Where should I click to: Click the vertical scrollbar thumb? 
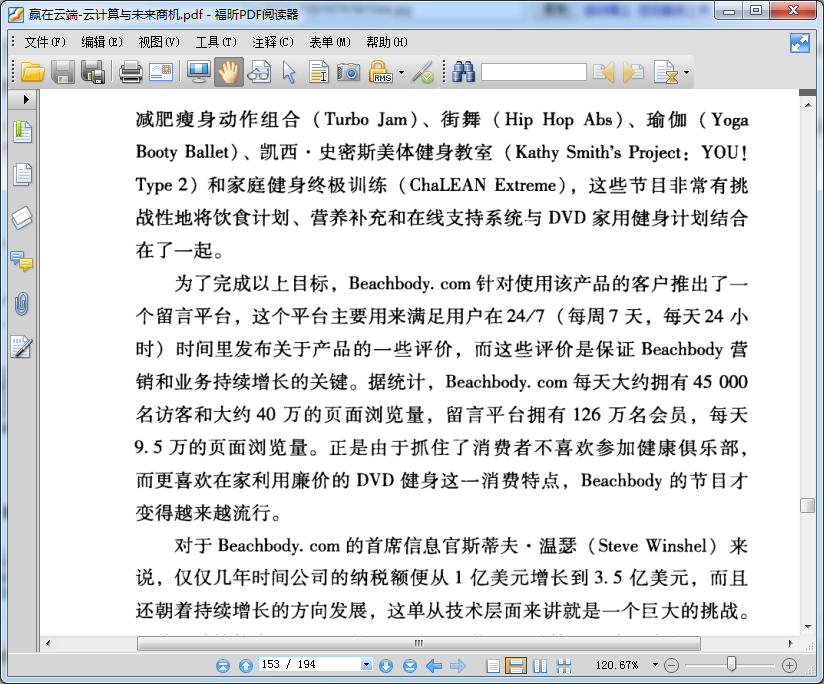tap(807, 505)
